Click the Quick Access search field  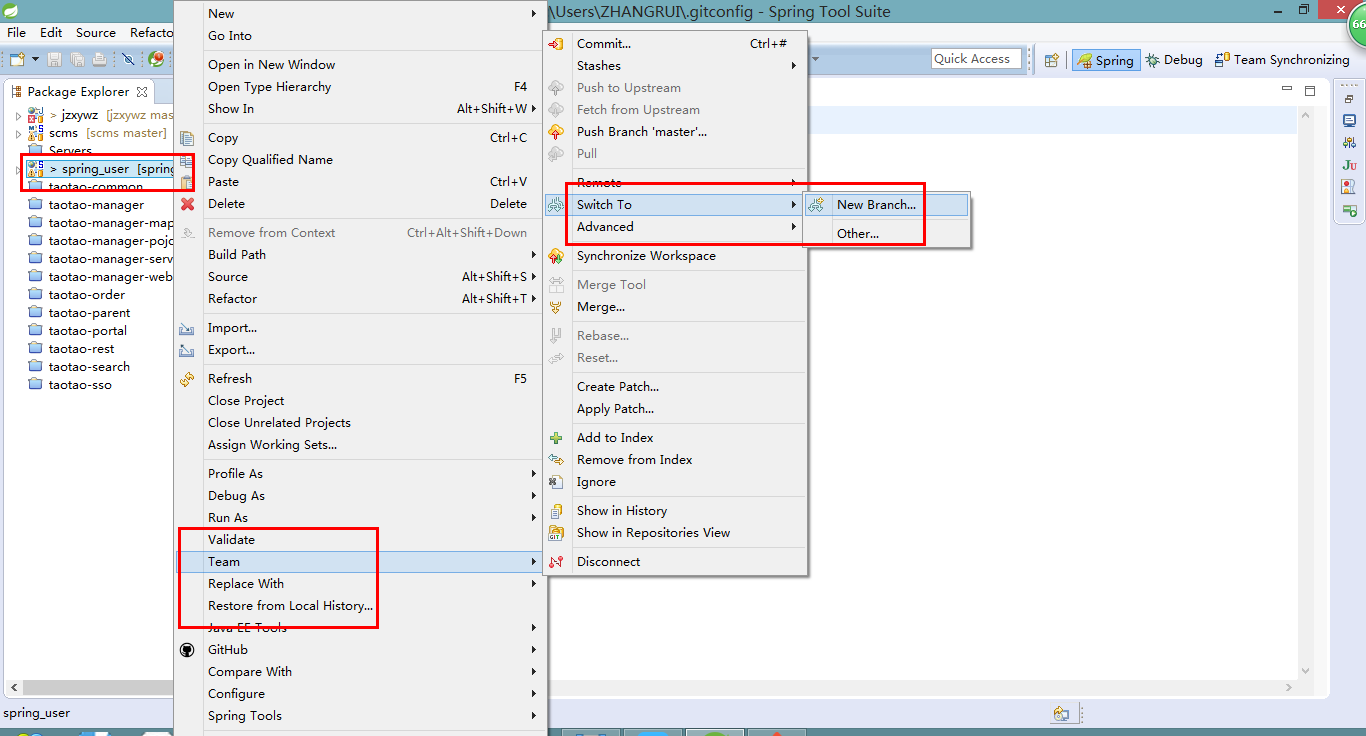pyautogui.click(x=976, y=59)
